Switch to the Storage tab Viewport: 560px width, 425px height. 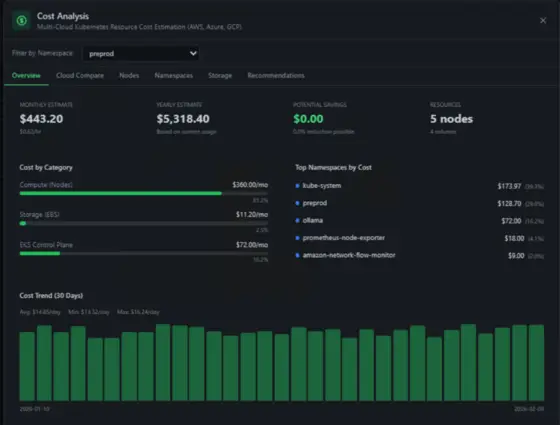pyautogui.click(x=220, y=75)
